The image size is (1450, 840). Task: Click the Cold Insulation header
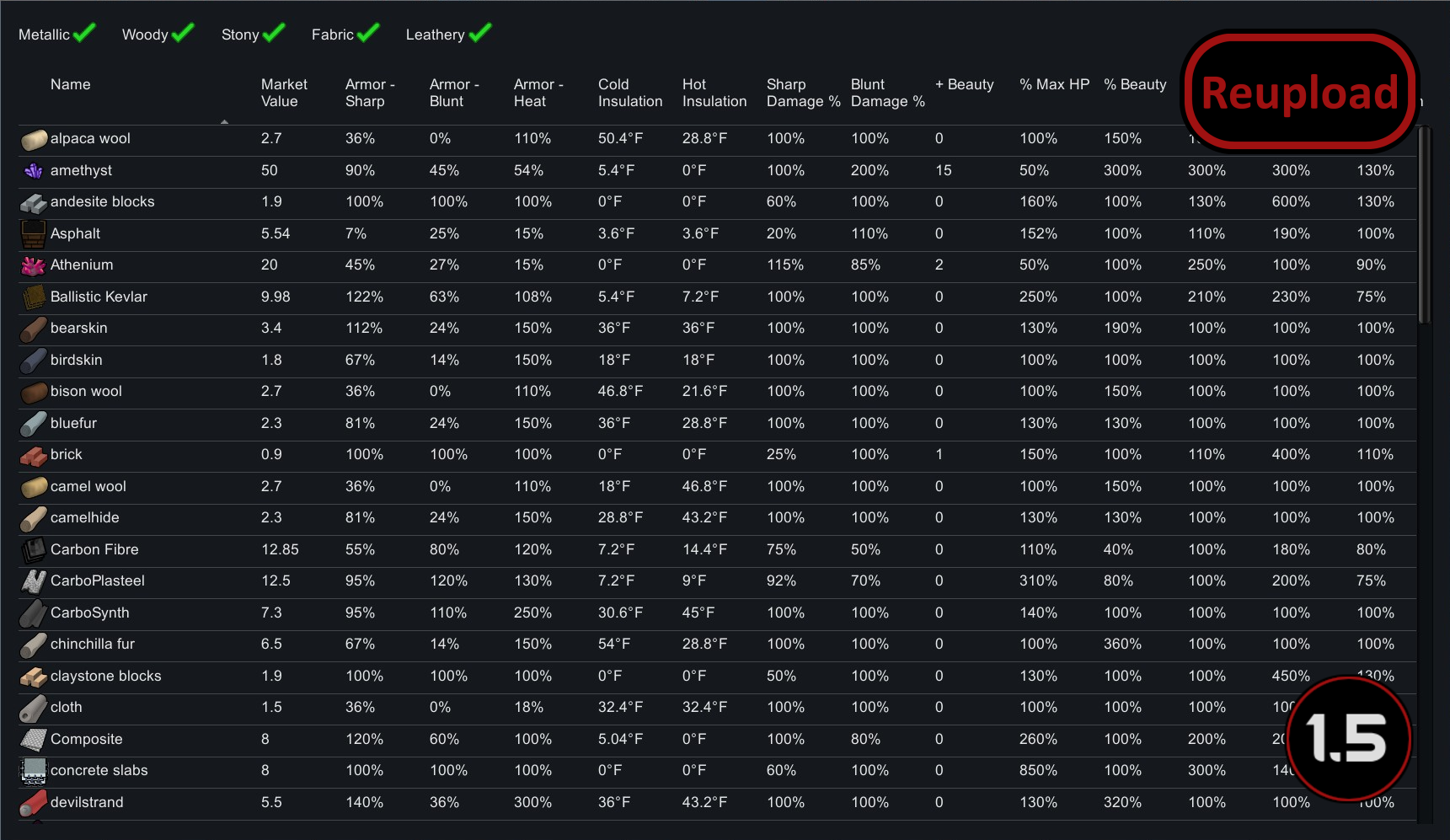click(x=629, y=93)
